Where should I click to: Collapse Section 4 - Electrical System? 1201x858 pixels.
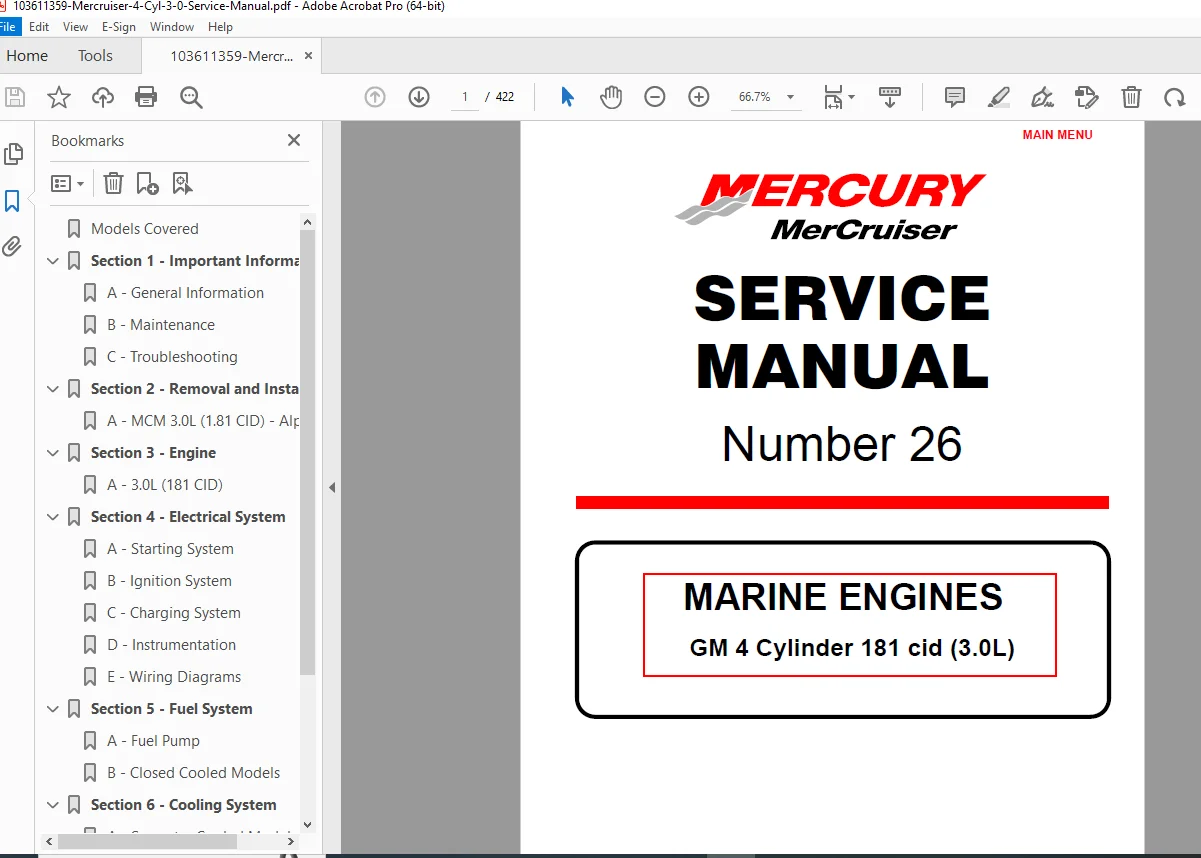point(53,517)
